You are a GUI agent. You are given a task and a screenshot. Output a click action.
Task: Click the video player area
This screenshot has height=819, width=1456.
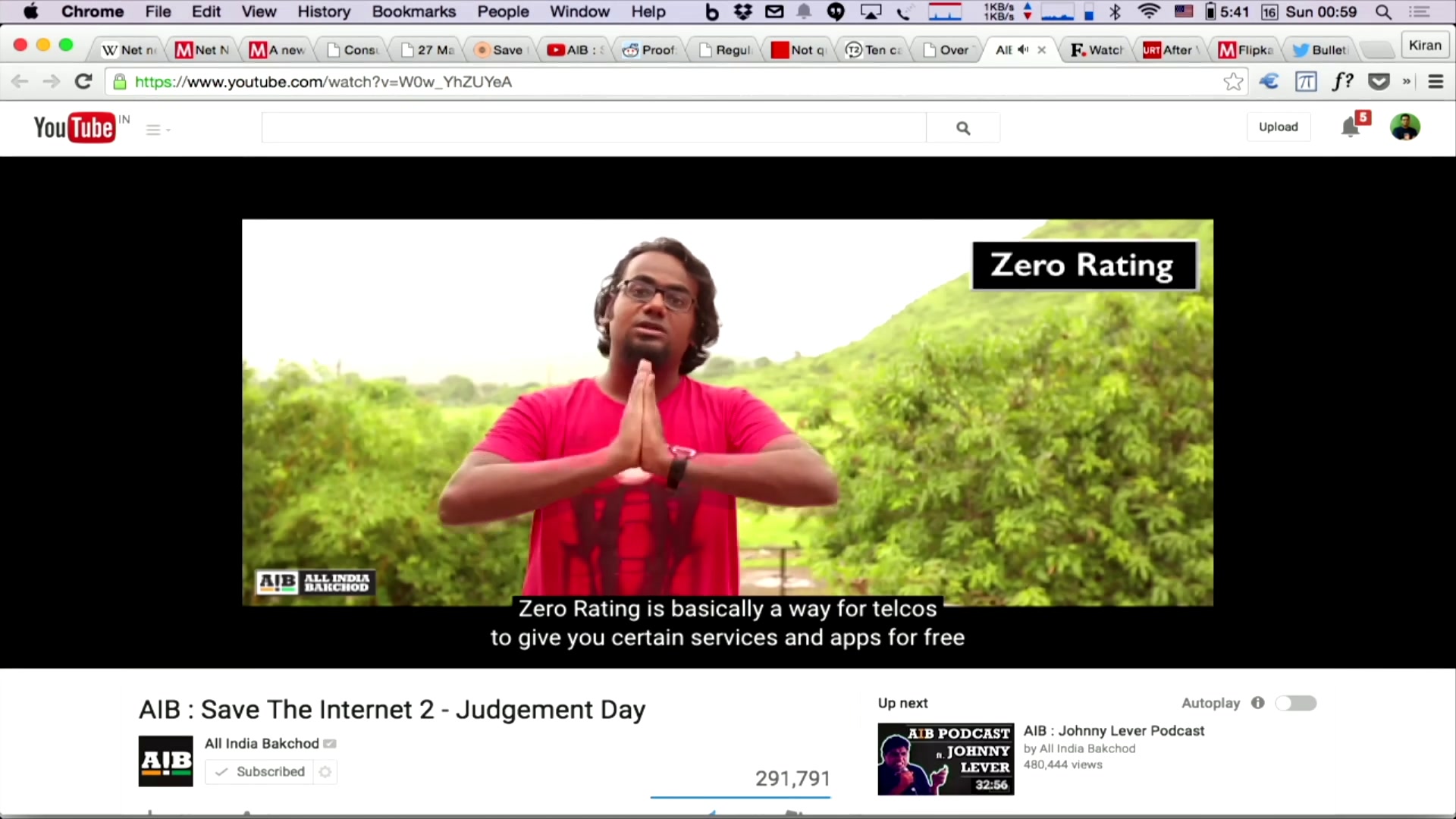pos(727,413)
